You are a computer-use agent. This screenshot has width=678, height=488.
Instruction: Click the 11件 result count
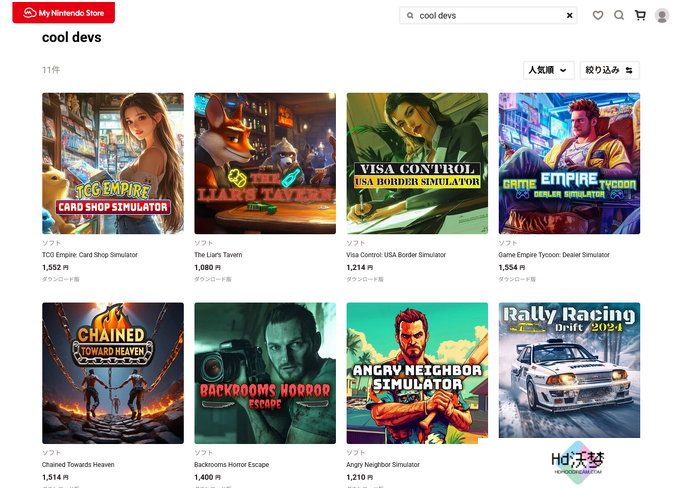point(51,70)
